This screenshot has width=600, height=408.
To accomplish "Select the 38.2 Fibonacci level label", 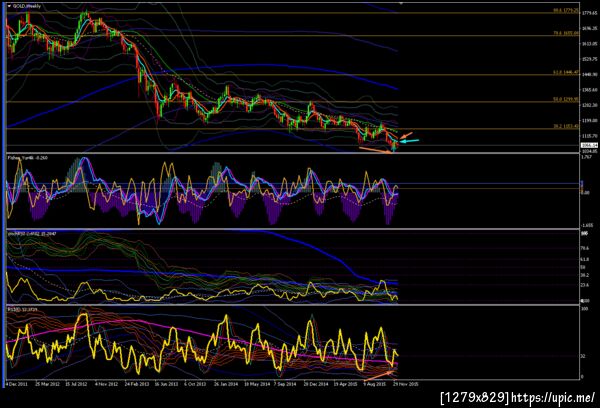I will pyautogui.click(x=566, y=126).
